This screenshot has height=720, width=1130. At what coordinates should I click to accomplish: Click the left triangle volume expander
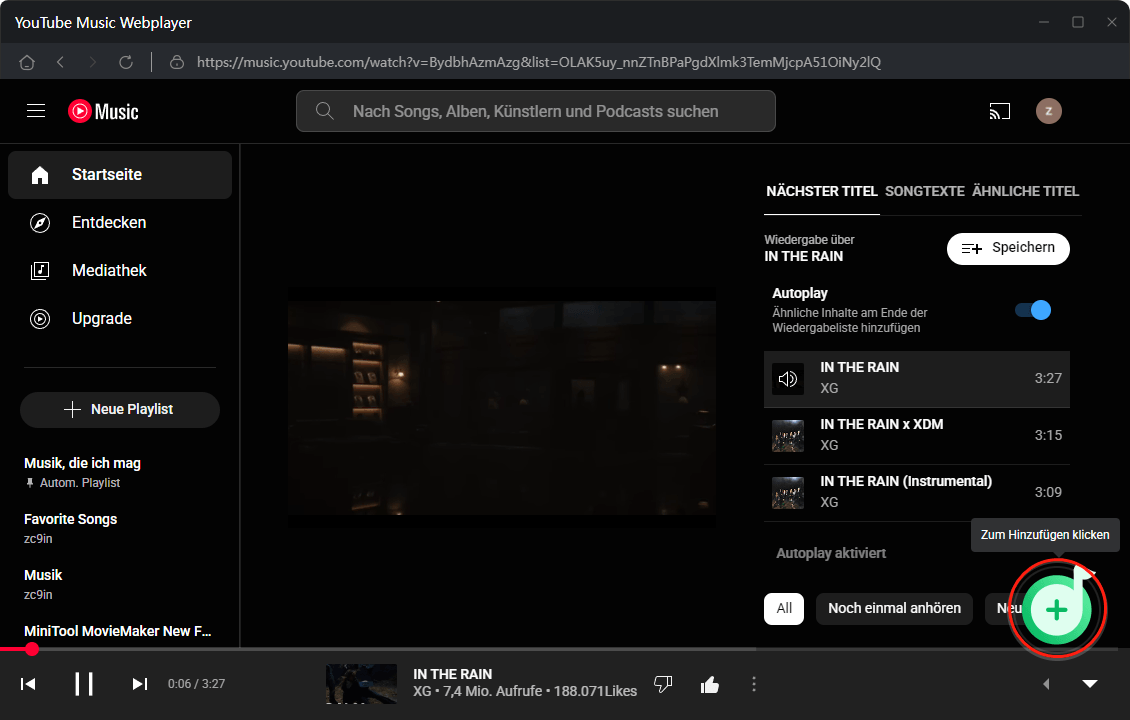(1046, 684)
